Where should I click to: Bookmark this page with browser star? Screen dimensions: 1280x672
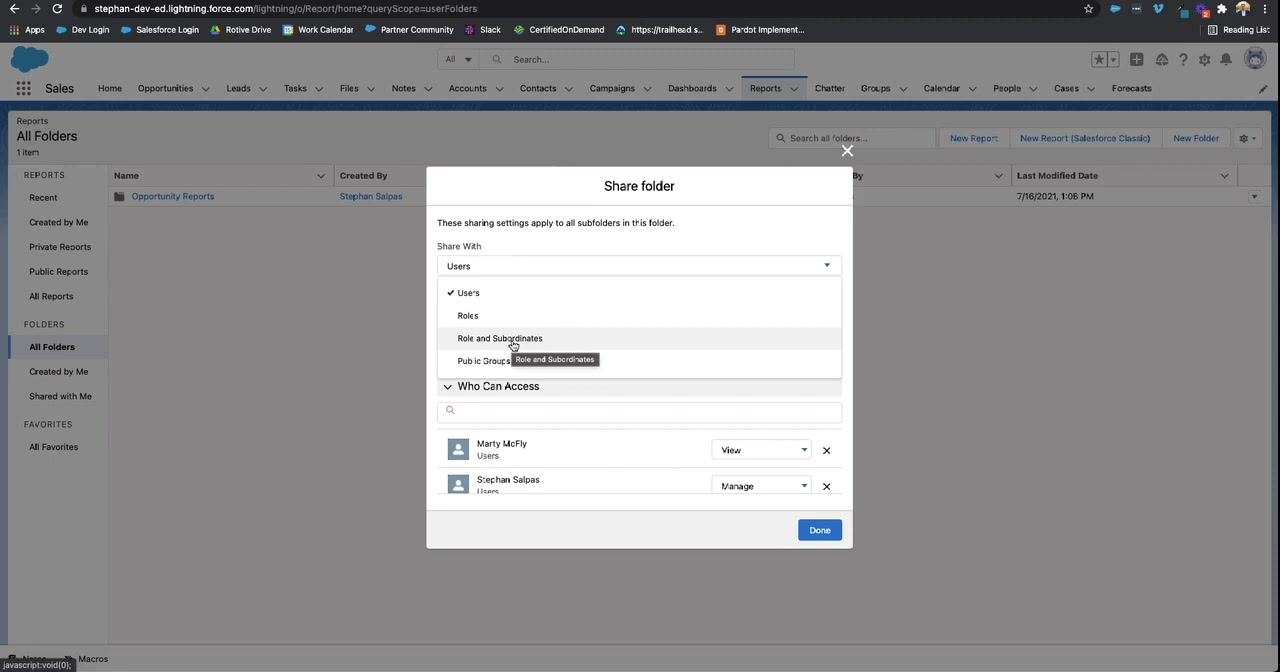click(1088, 9)
